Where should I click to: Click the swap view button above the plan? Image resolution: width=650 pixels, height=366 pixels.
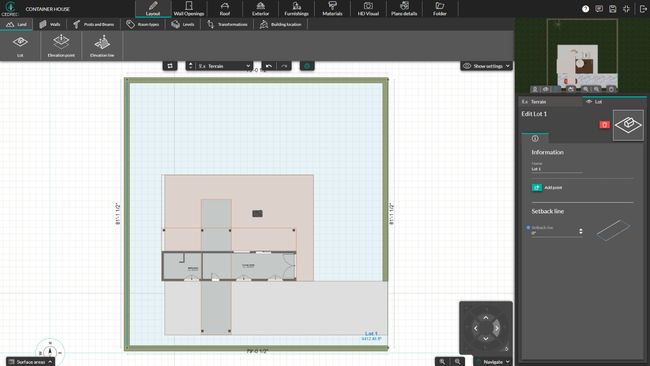[x=170, y=66]
